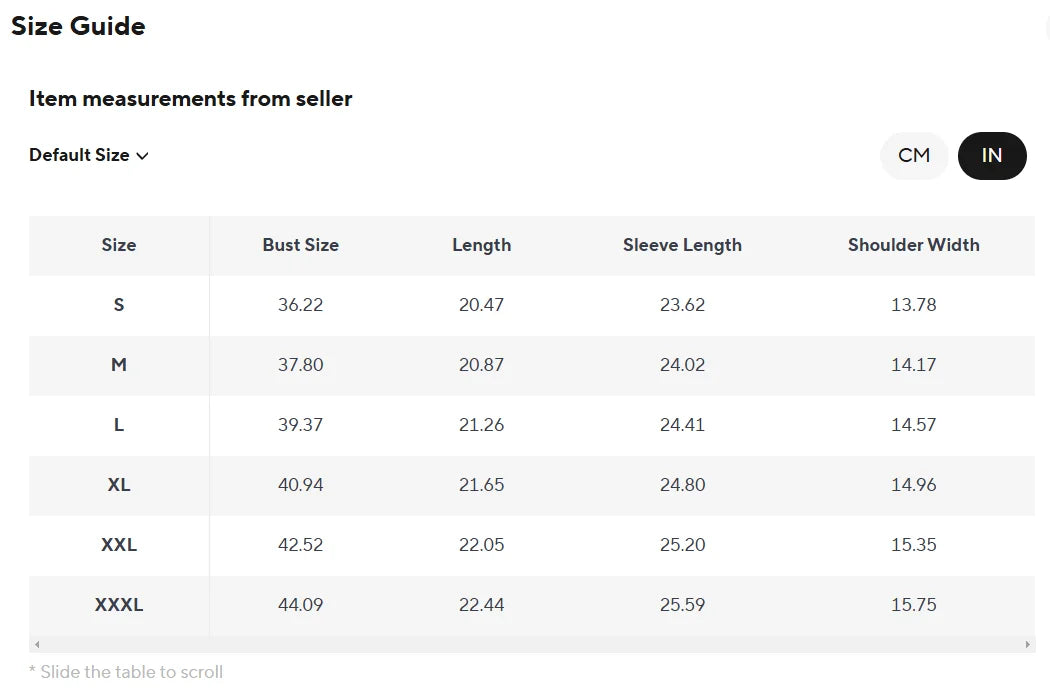Image resolution: width=1050 pixels, height=694 pixels.
Task: Click the XXL bust value 42.52
Action: point(301,545)
